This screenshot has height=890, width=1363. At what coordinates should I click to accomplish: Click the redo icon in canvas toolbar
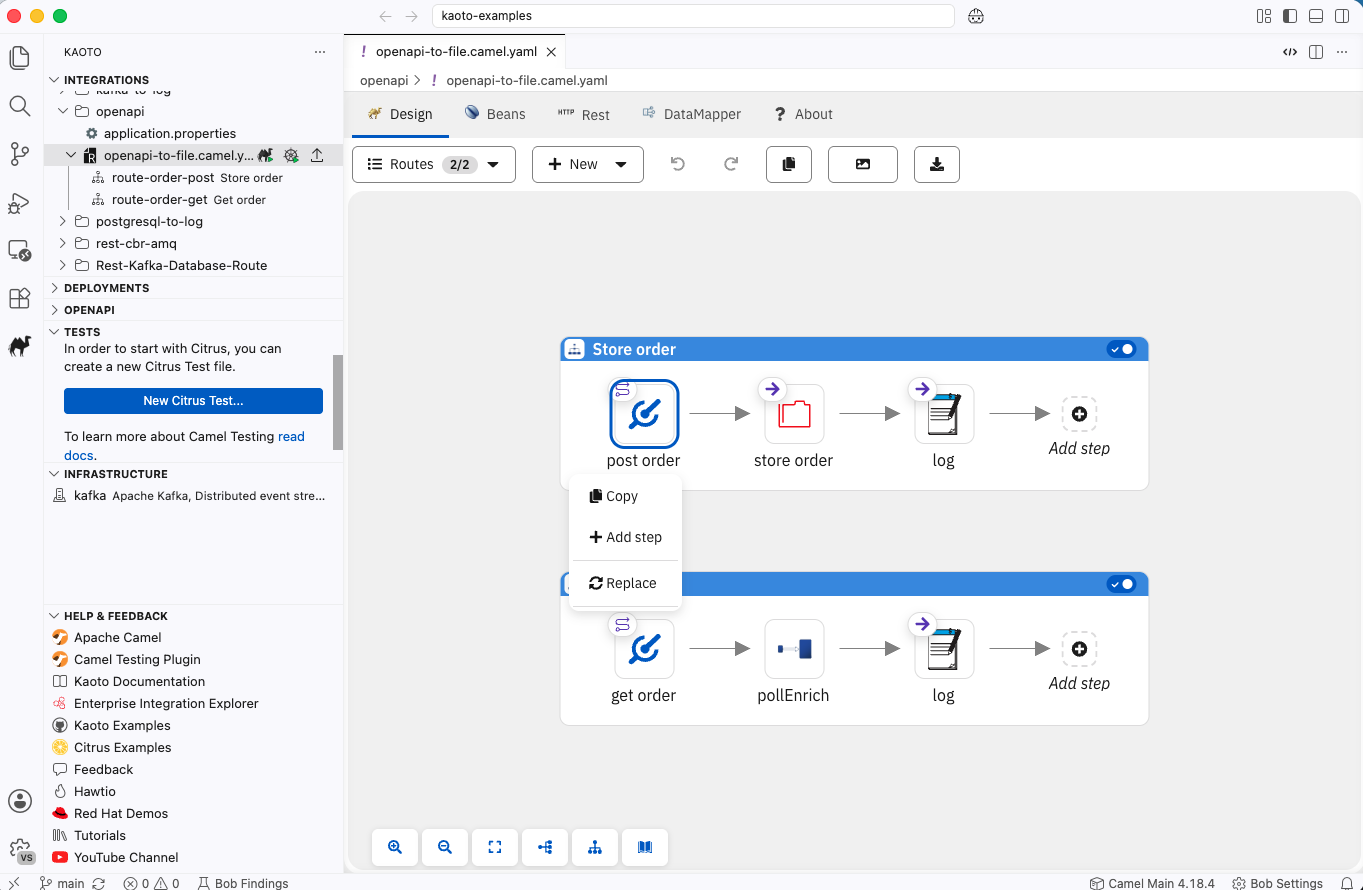[x=731, y=164]
